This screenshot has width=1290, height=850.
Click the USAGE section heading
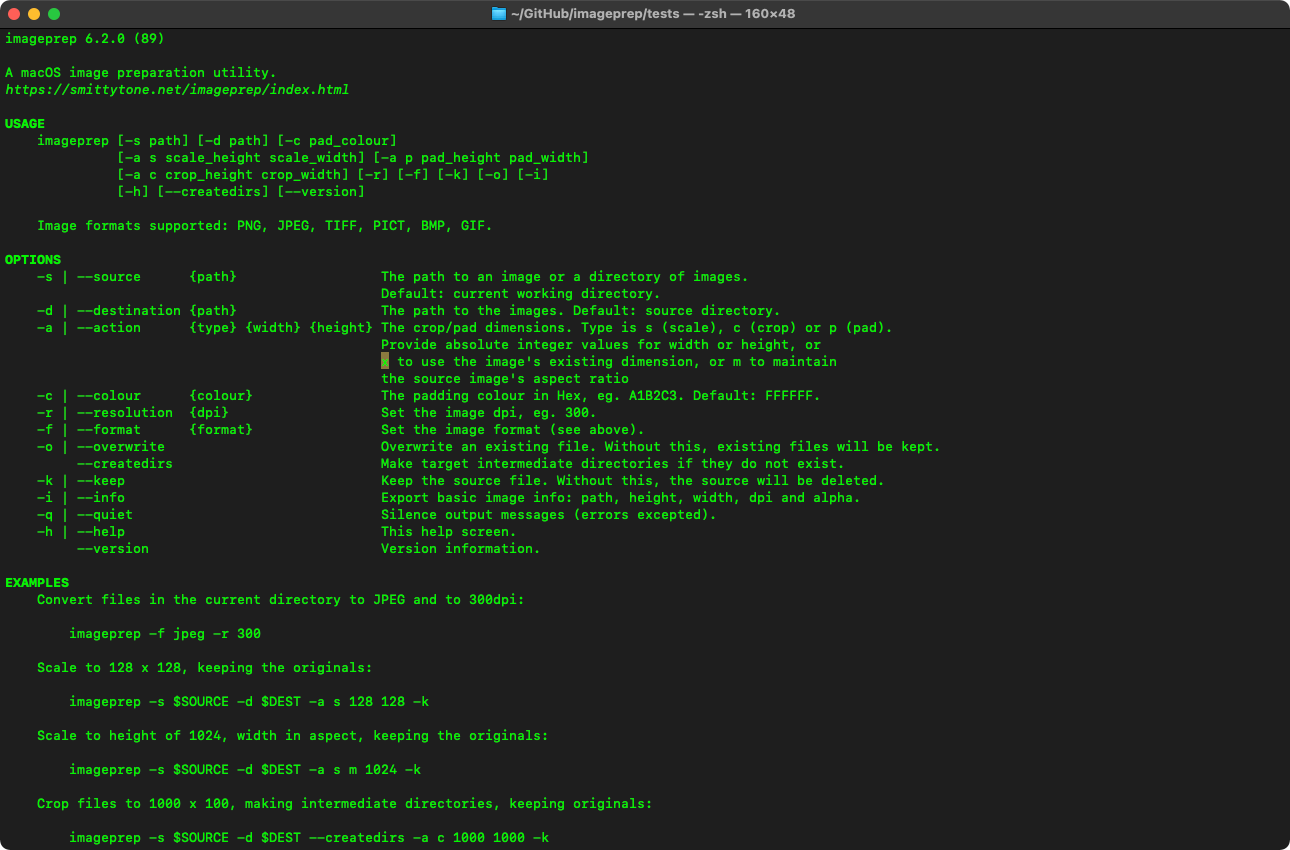point(25,124)
